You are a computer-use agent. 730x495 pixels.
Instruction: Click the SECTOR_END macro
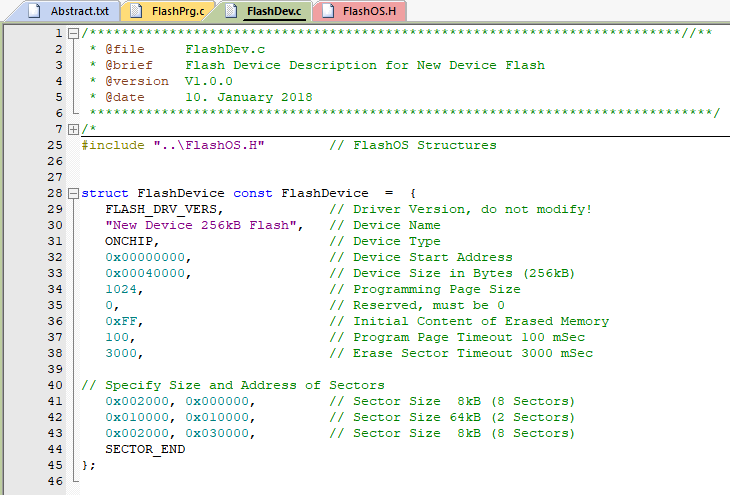click(145, 449)
